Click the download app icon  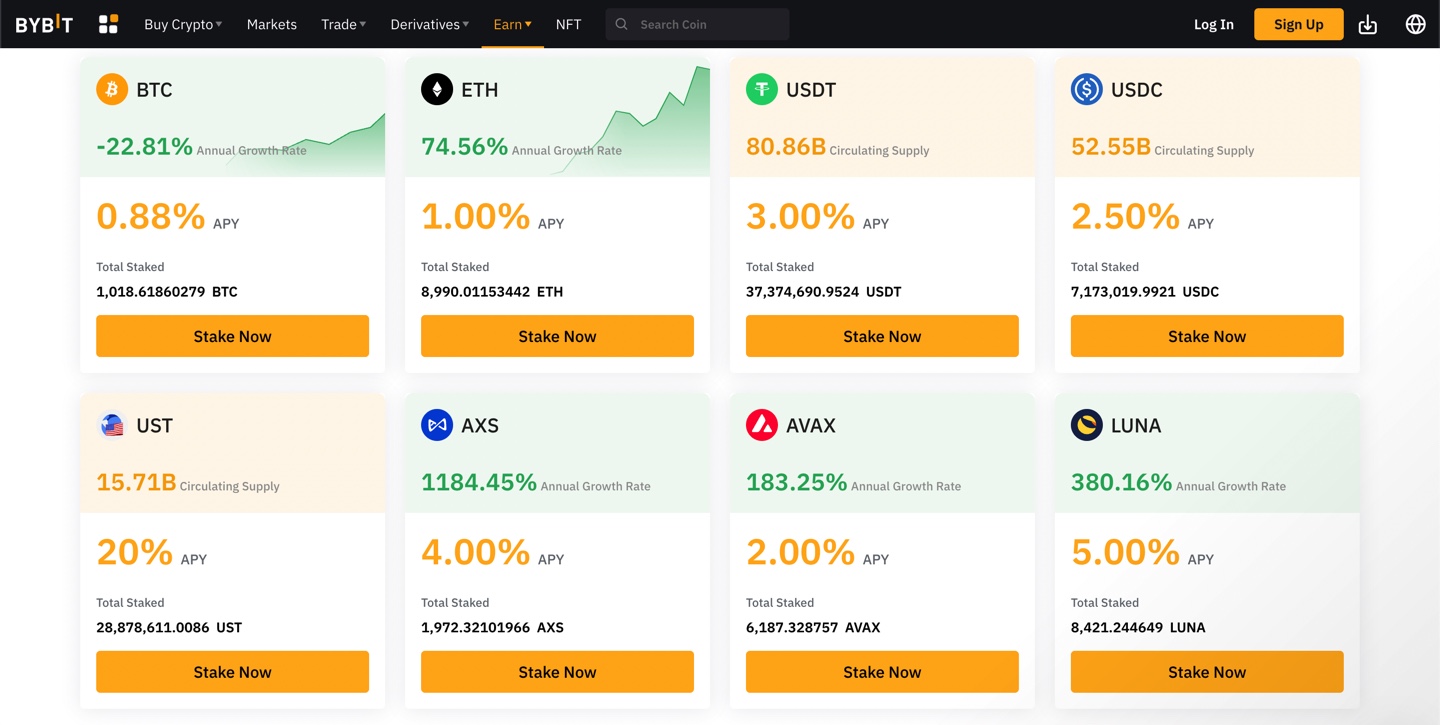pyautogui.click(x=1368, y=24)
